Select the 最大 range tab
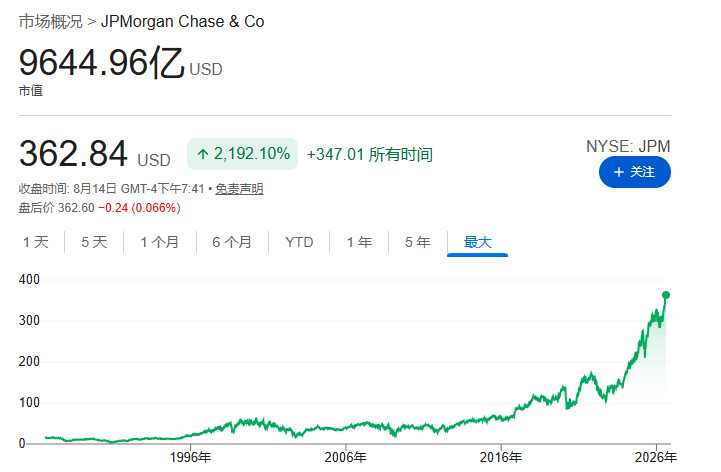The image size is (721, 472). (477, 242)
